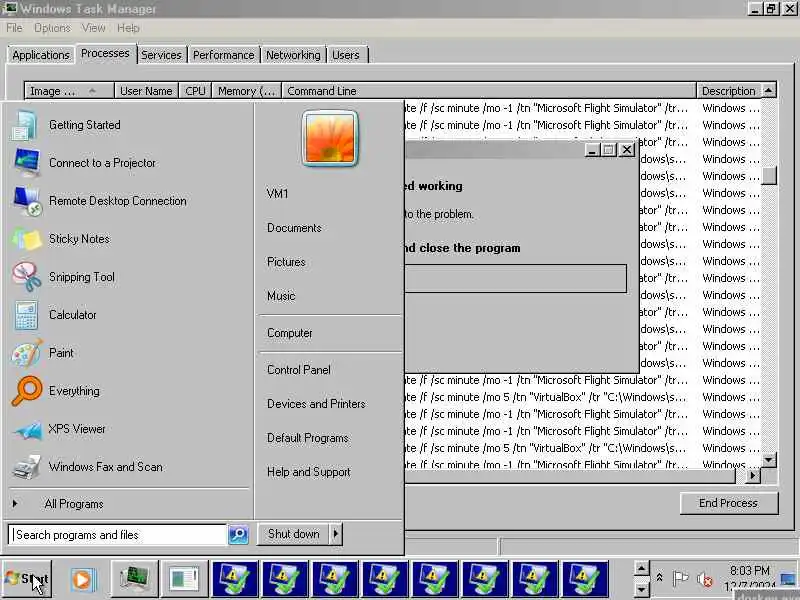Open Task Manager Options menu

pos(52,28)
